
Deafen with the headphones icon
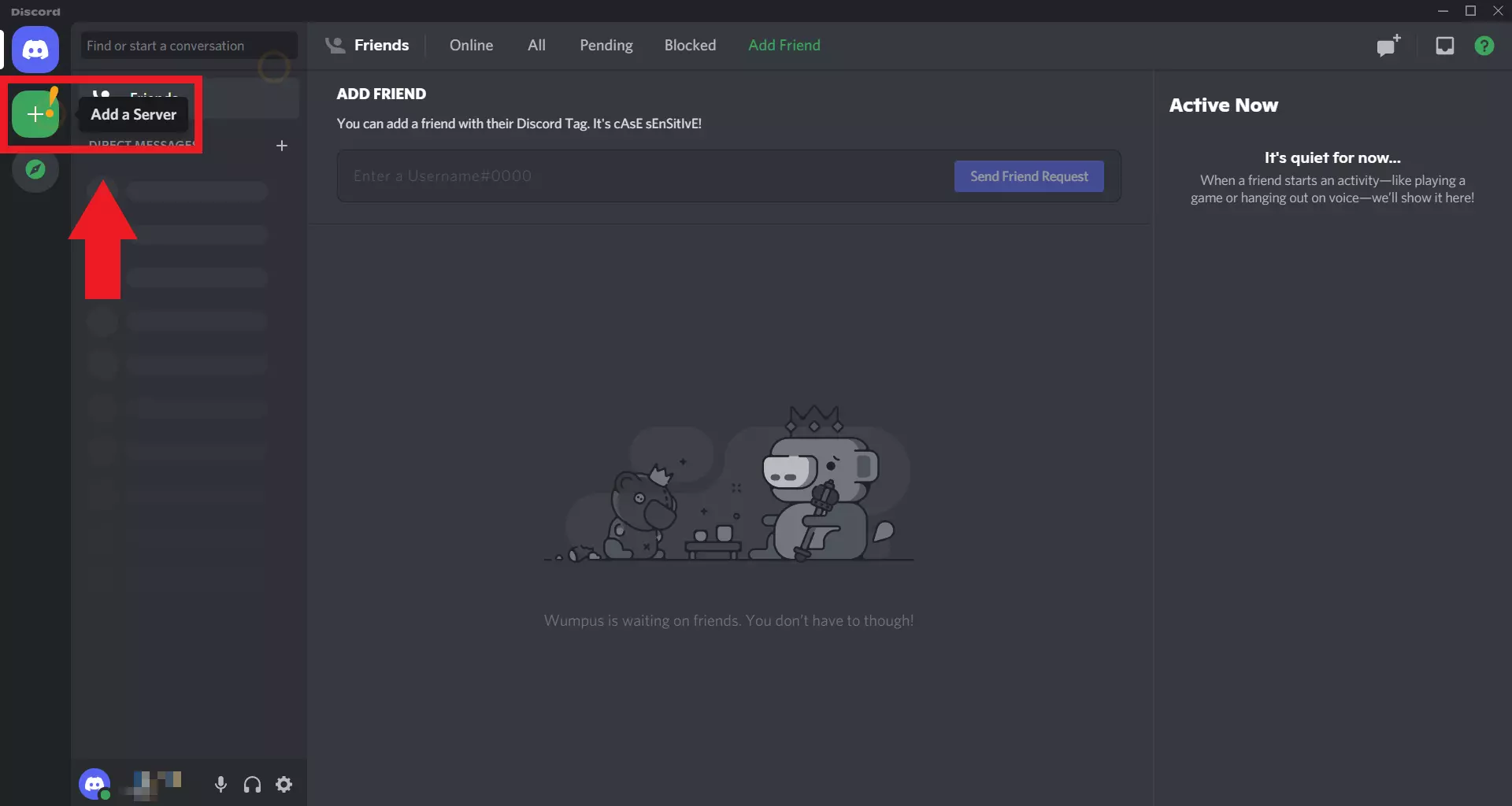(x=252, y=784)
